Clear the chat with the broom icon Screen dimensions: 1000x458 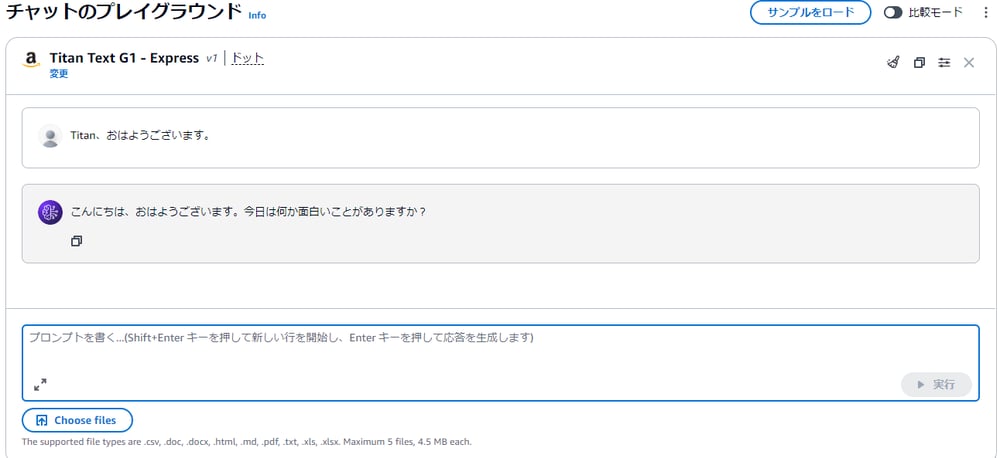point(893,62)
